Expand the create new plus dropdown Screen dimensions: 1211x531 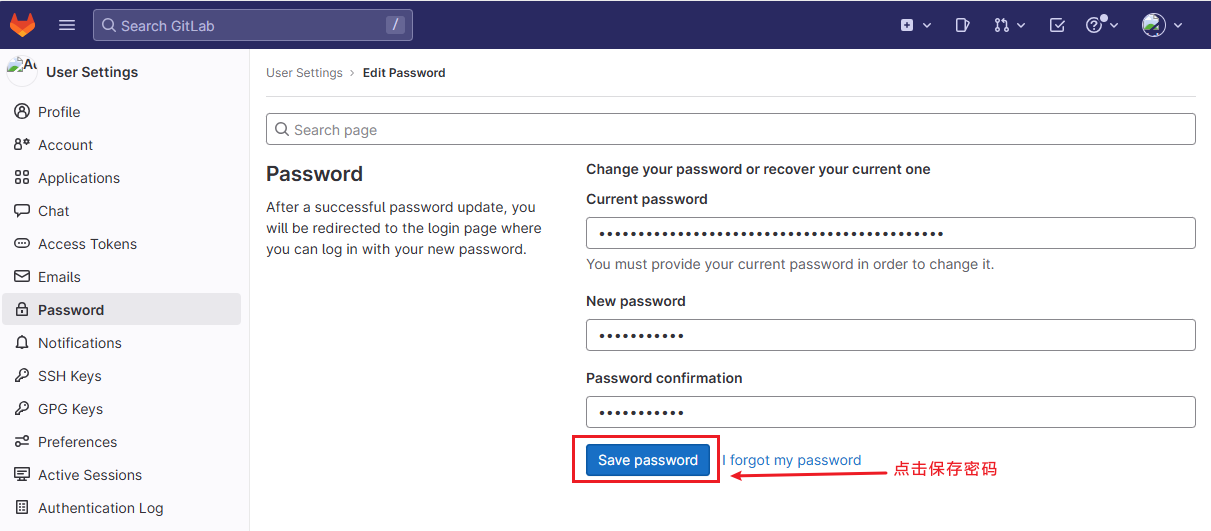pyautogui.click(x=915, y=25)
